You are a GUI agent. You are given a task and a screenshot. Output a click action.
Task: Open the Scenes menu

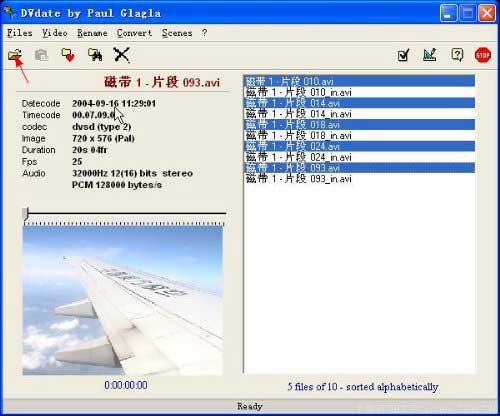click(x=177, y=33)
